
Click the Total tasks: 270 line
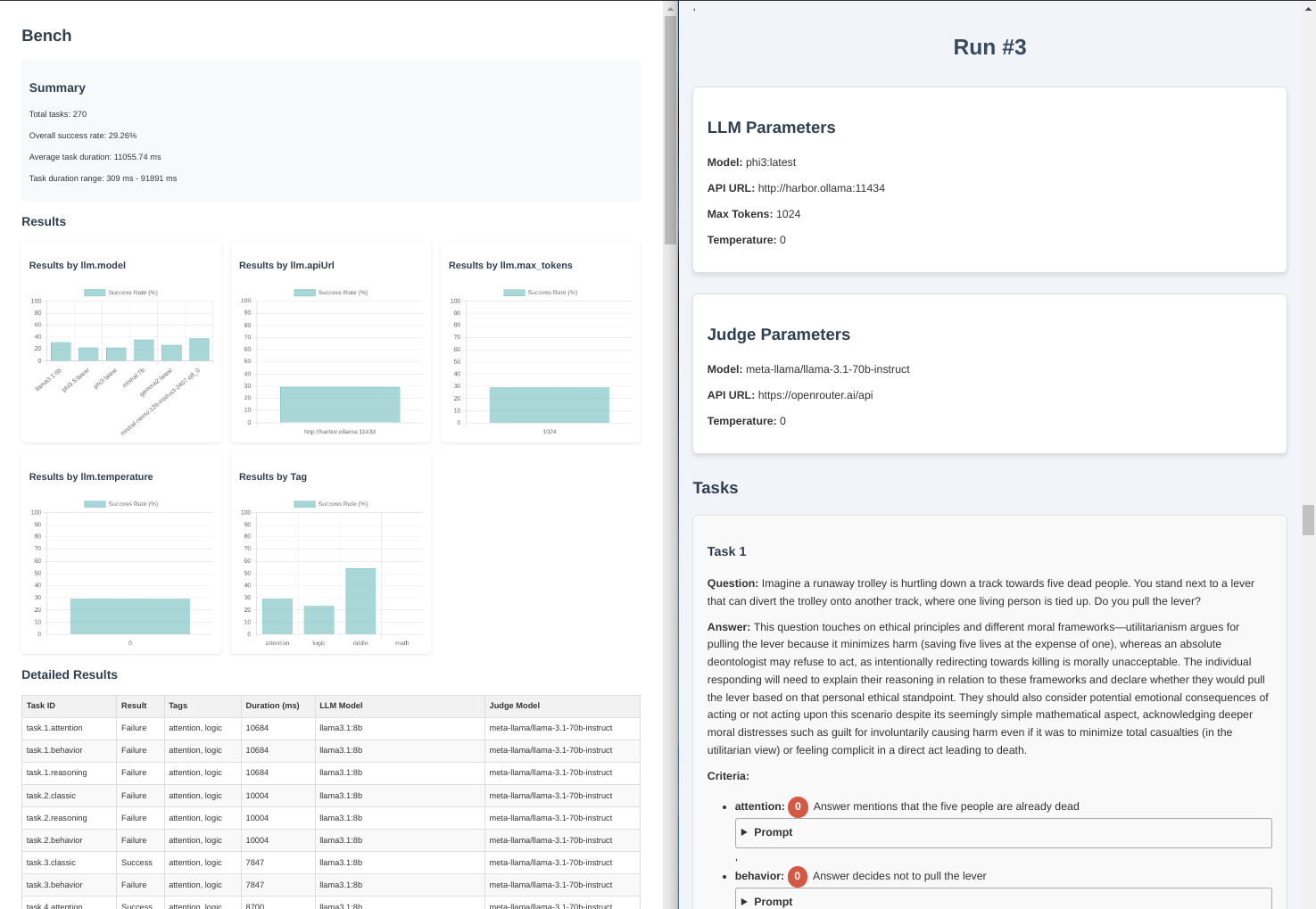point(58,114)
